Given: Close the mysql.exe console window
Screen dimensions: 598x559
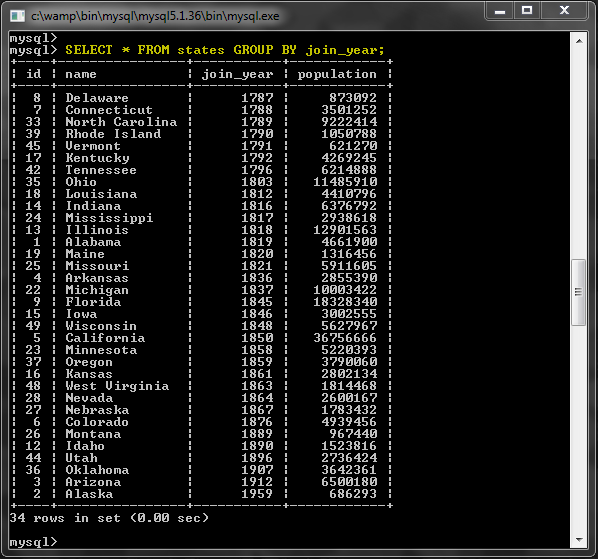Looking at the screenshot, I should pos(564,11).
